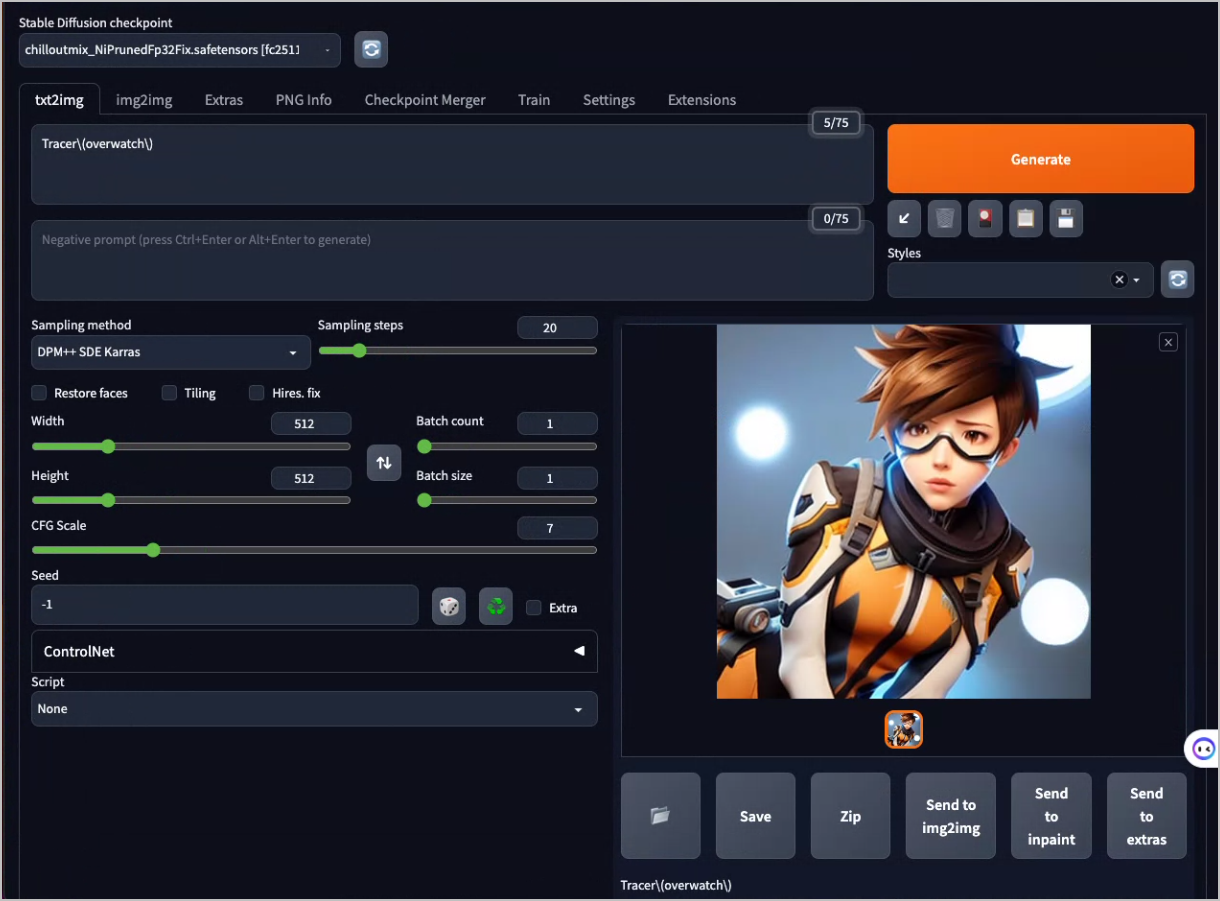Image resolution: width=1220 pixels, height=901 pixels.
Task: Clear the selected styles with X icon
Action: 1119,280
